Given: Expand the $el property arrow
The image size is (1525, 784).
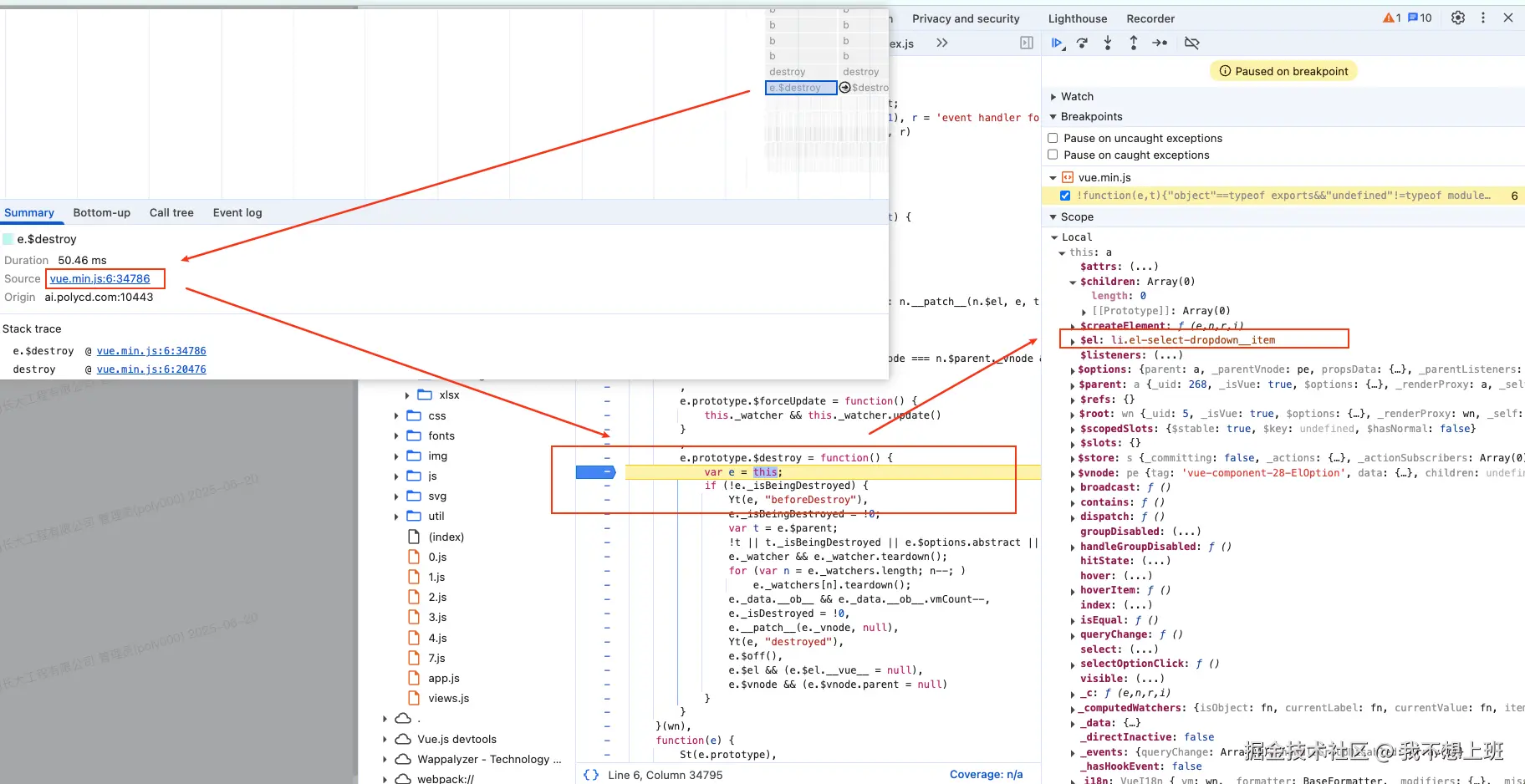Looking at the screenshot, I should pos(1073,341).
